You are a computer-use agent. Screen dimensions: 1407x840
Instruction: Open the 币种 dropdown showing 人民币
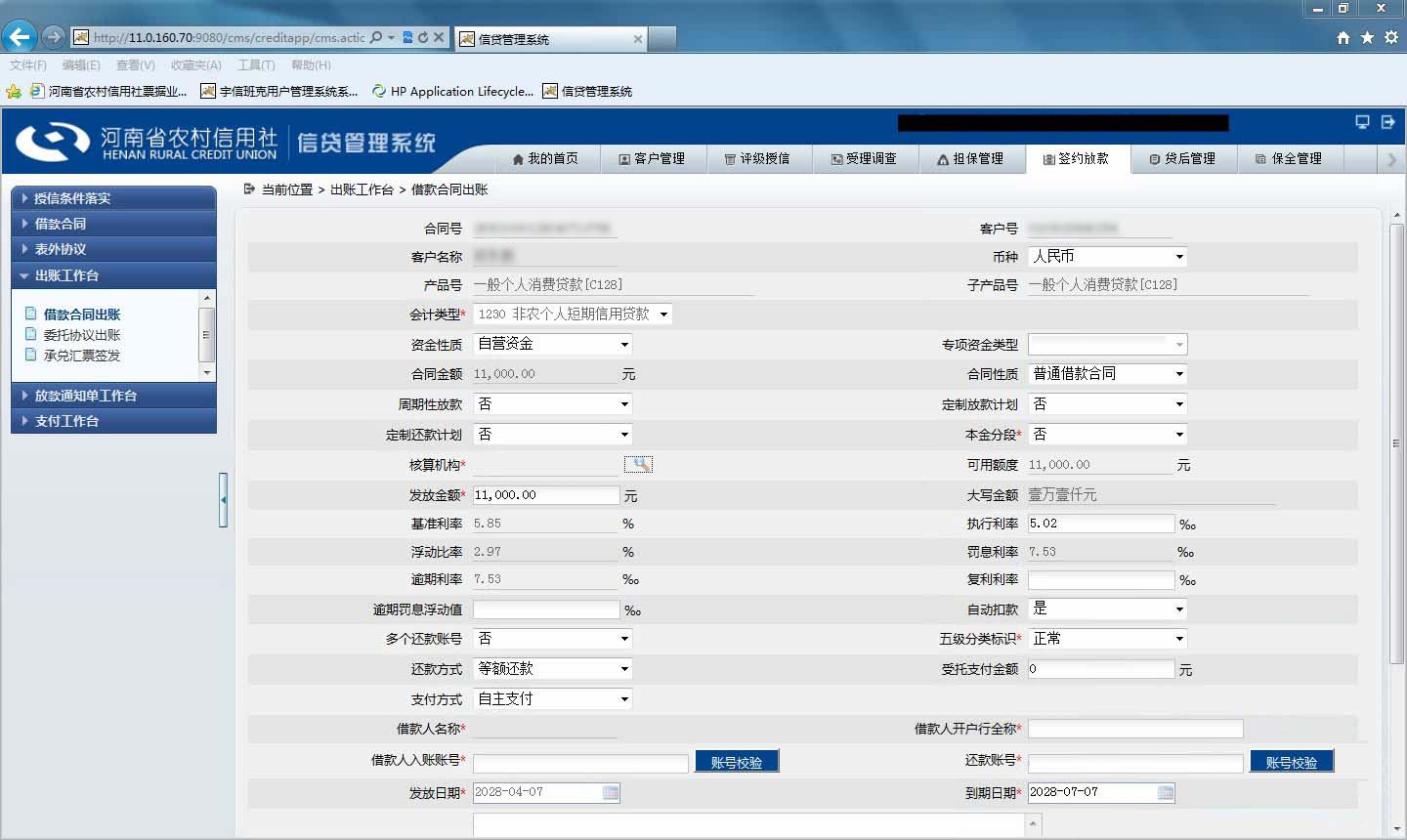tap(1107, 256)
